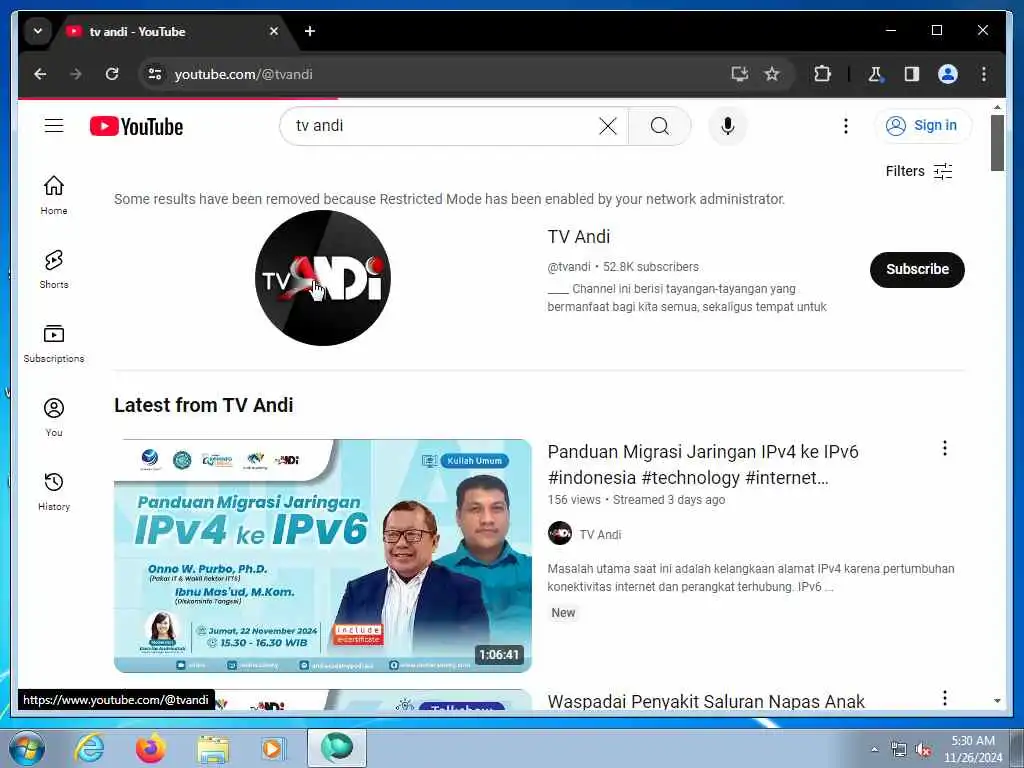Viewport: 1024px width, 768px height.
Task: Open 'Waspadai Penyakit Saluran Napas Anak' video title
Action: [706, 701]
